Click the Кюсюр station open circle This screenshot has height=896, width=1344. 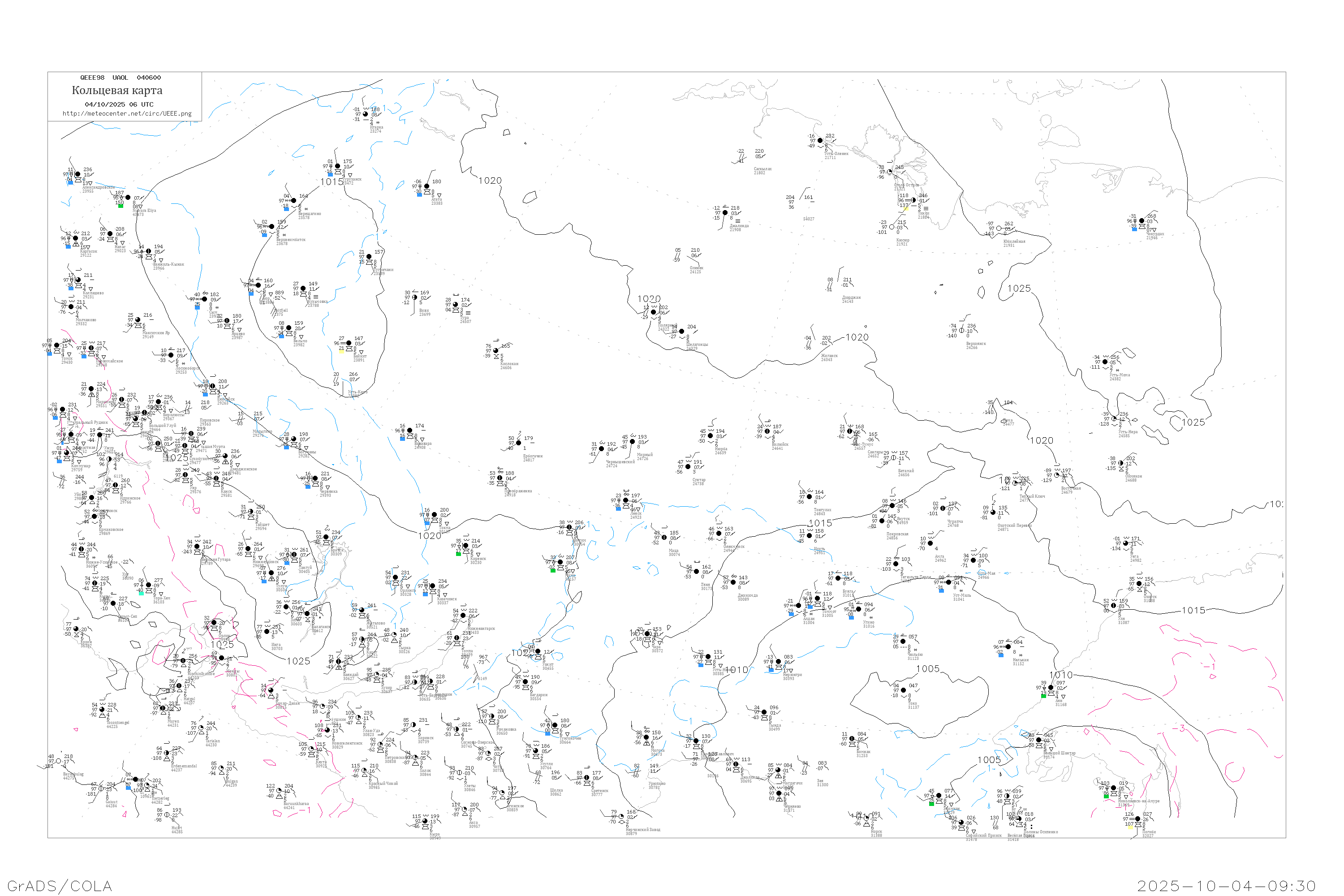[x=892, y=227]
